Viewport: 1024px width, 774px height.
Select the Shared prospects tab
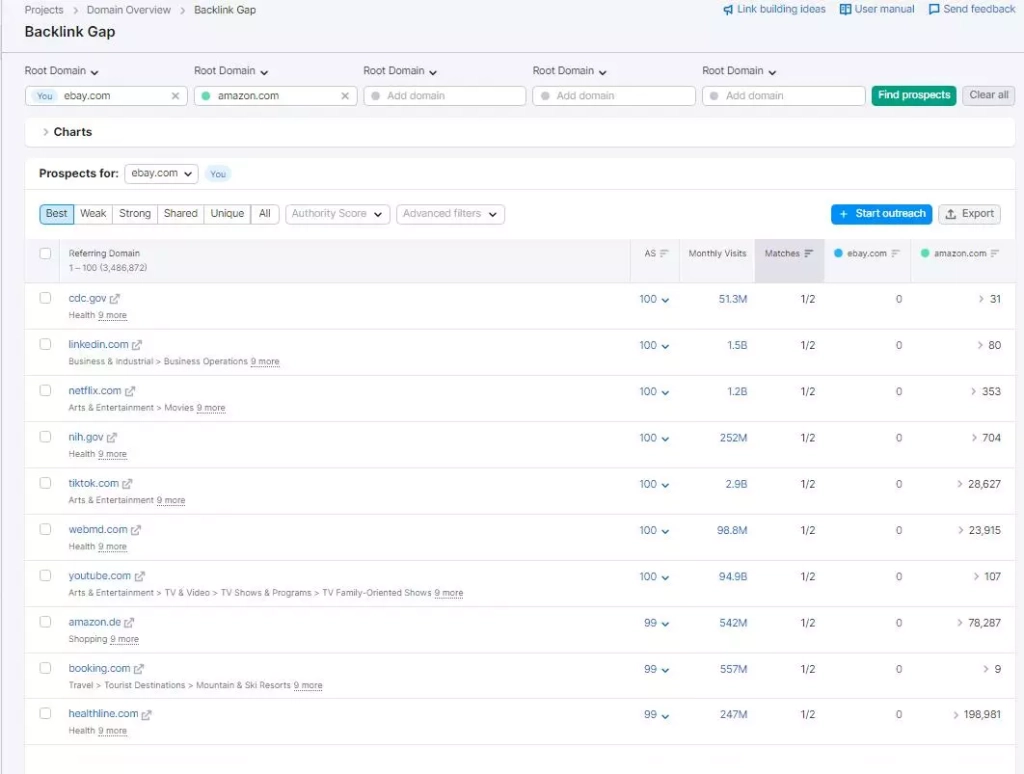tap(181, 214)
